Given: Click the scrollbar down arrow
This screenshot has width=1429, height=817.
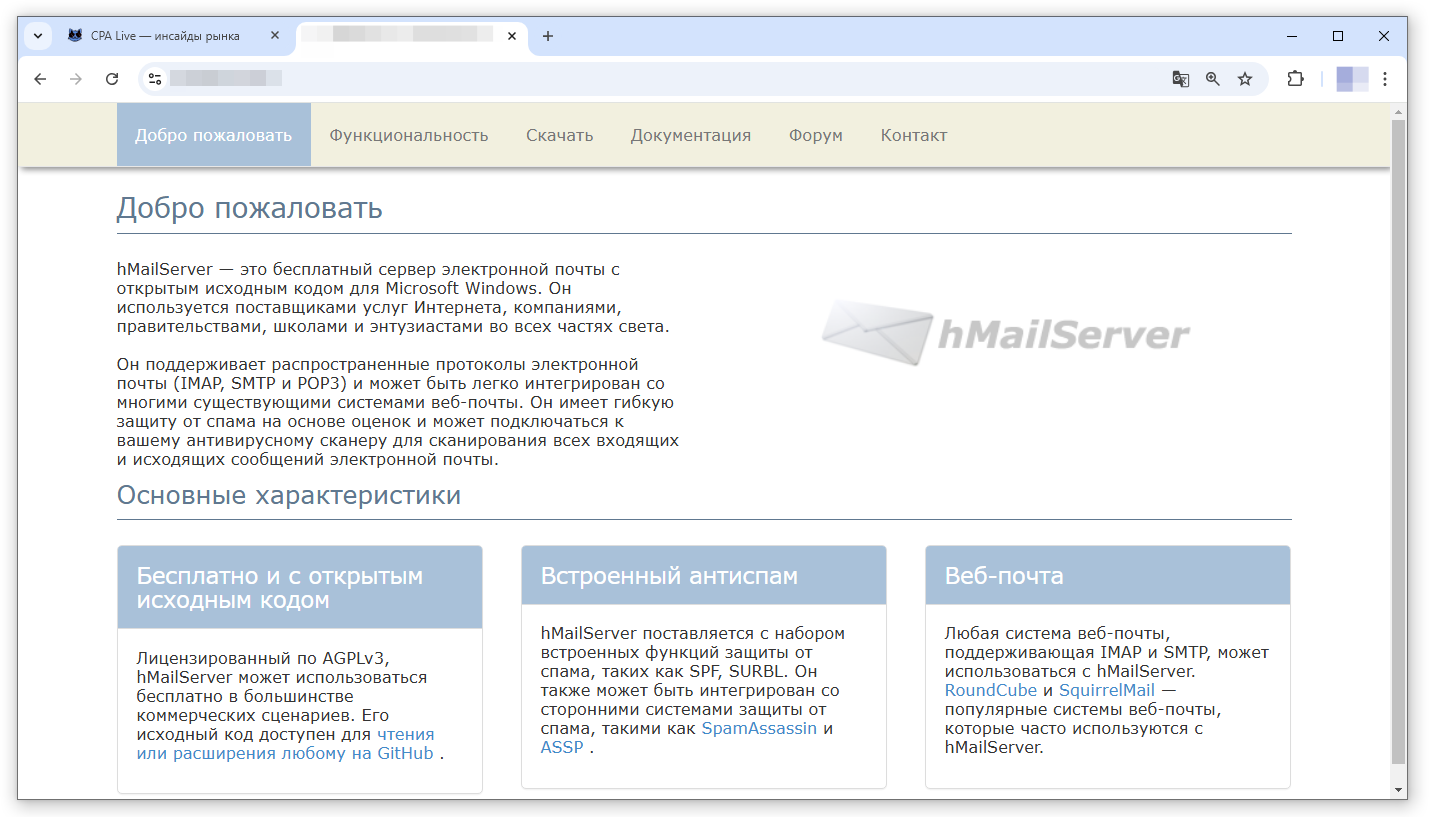Looking at the screenshot, I should pos(1398,789).
